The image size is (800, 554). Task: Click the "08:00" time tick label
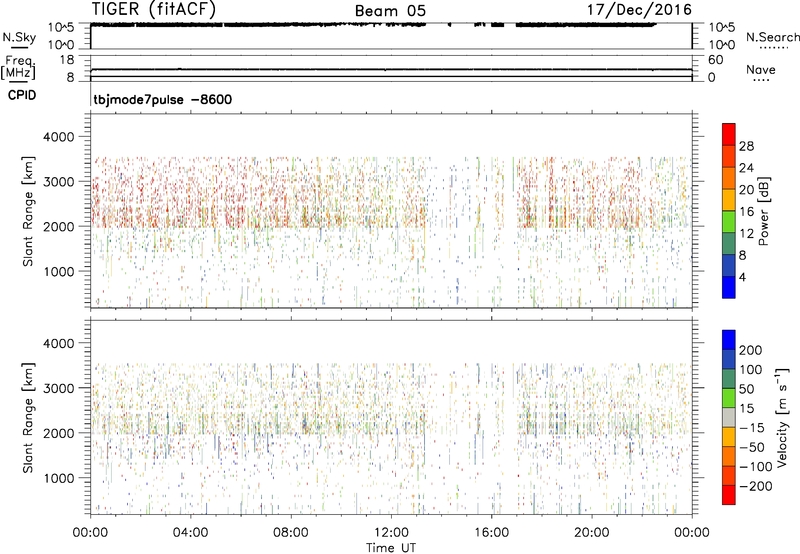coord(290,533)
